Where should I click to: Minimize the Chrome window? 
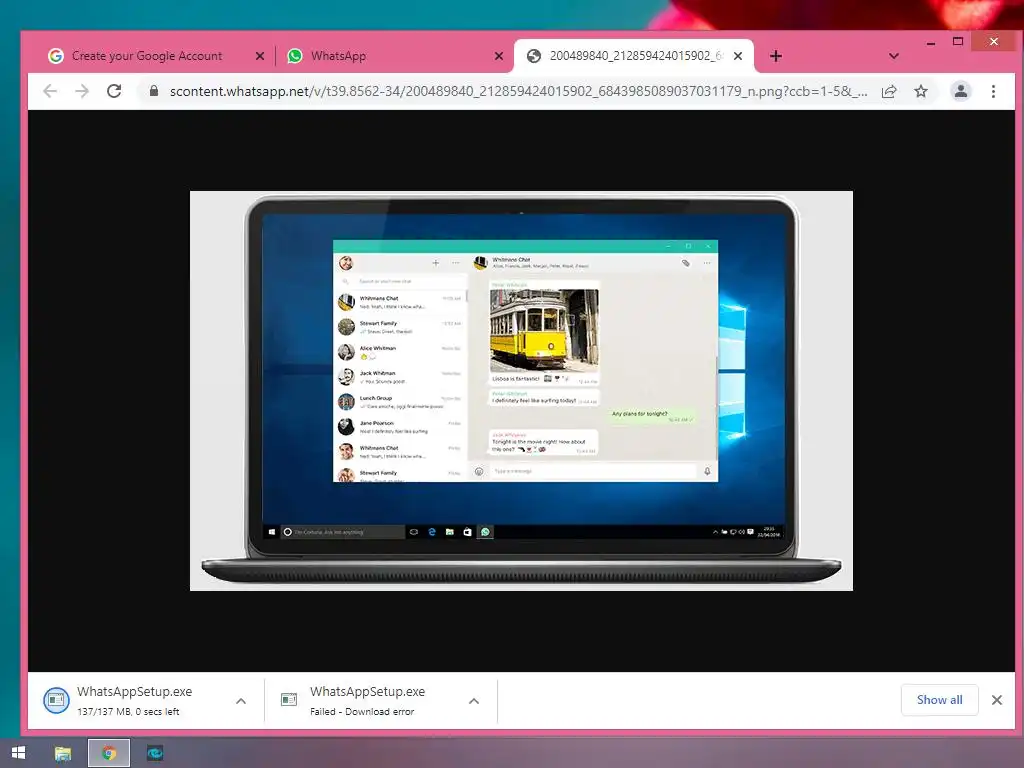pyautogui.click(x=931, y=42)
